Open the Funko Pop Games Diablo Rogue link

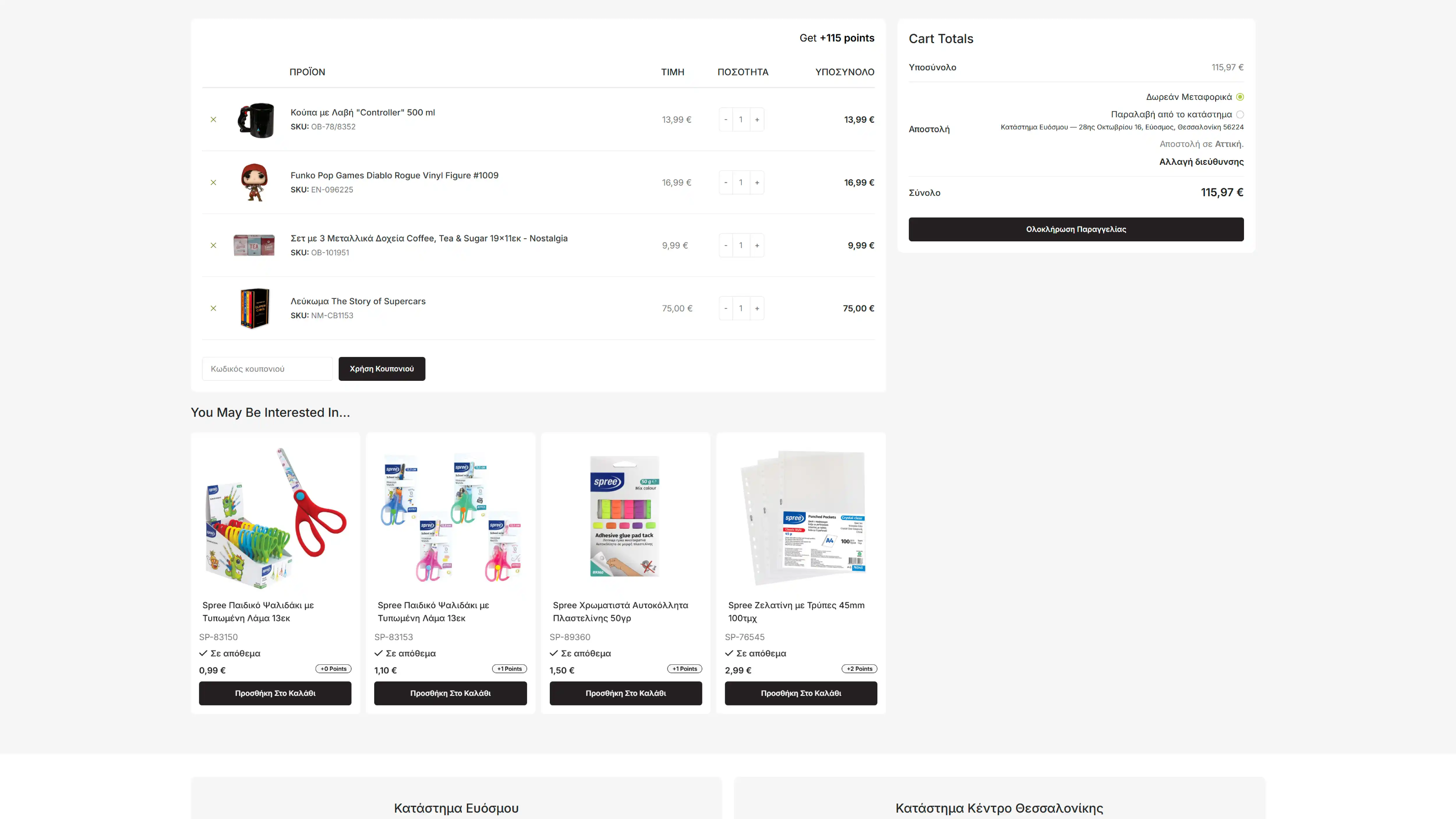[x=394, y=175]
